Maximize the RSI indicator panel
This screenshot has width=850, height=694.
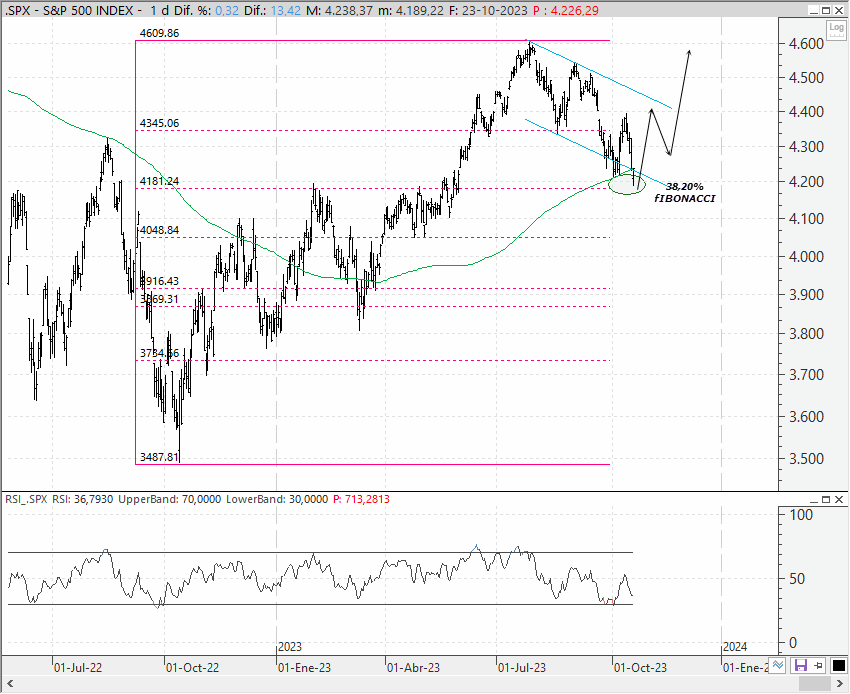pyautogui.click(x=826, y=499)
